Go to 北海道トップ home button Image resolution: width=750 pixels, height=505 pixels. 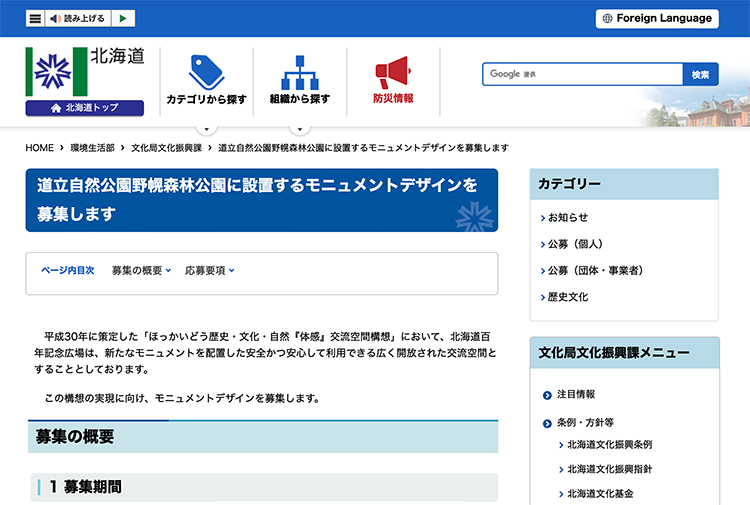[x=85, y=108]
